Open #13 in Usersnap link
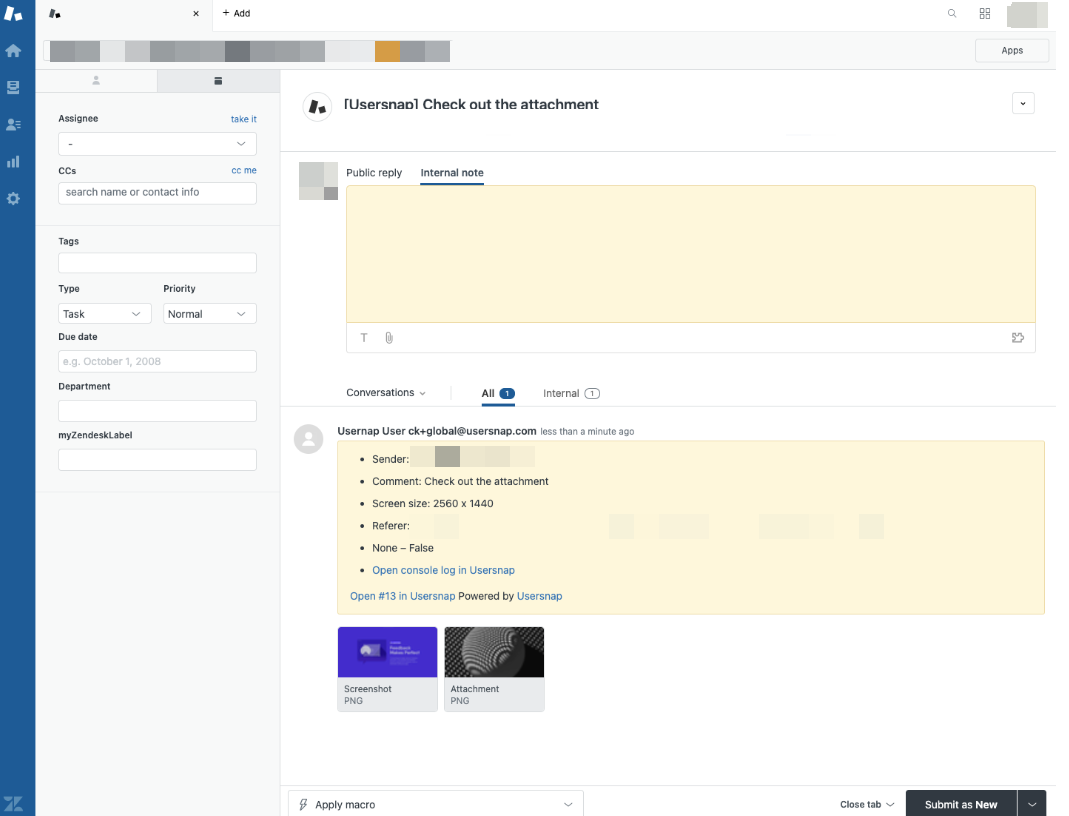The image size is (1069, 816). 402,596
